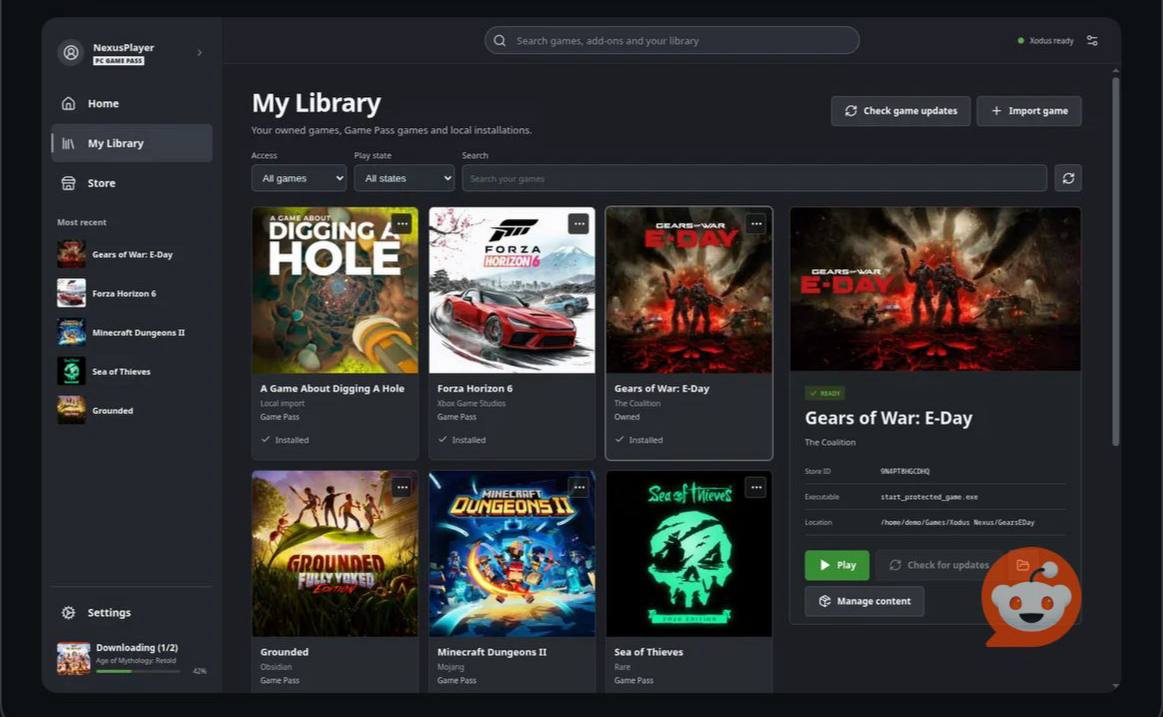This screenshot has width=1163, height=717.
Task: Click the Age of Mythology download thumbnail
Action: [73, 658]
